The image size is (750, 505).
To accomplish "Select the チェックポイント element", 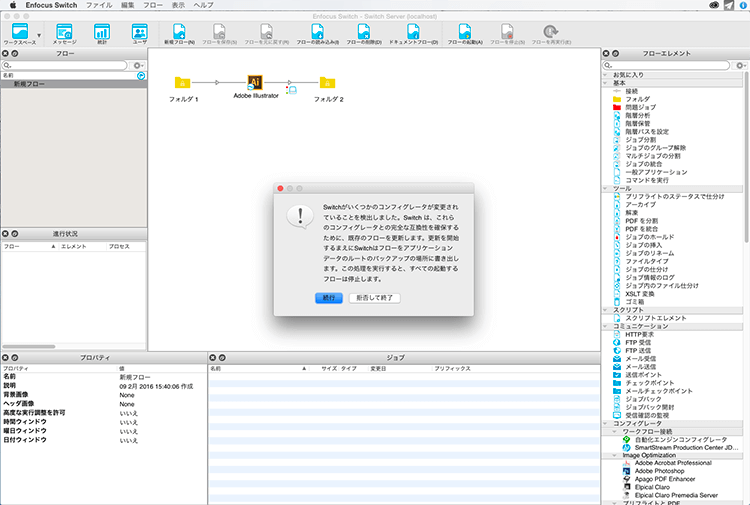I will point(643,383).
